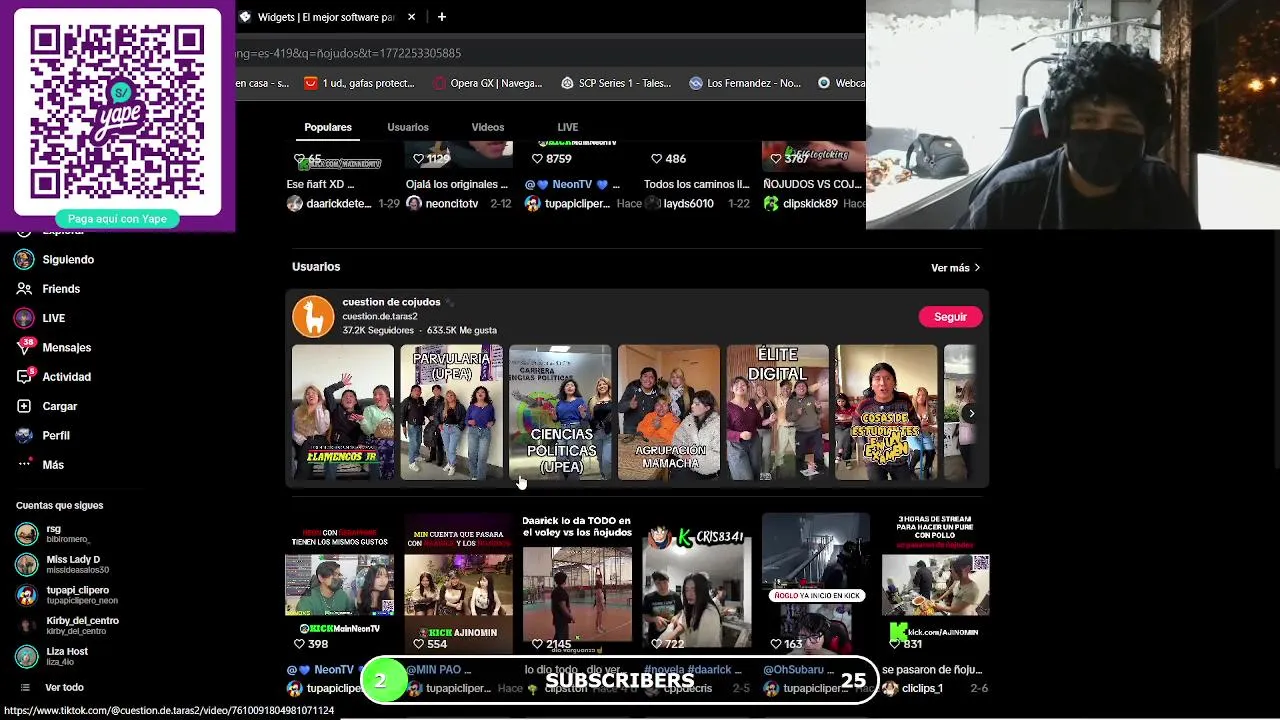
Task: Click tupapi_clipero account avatar
Action: [x=27, y=595]
